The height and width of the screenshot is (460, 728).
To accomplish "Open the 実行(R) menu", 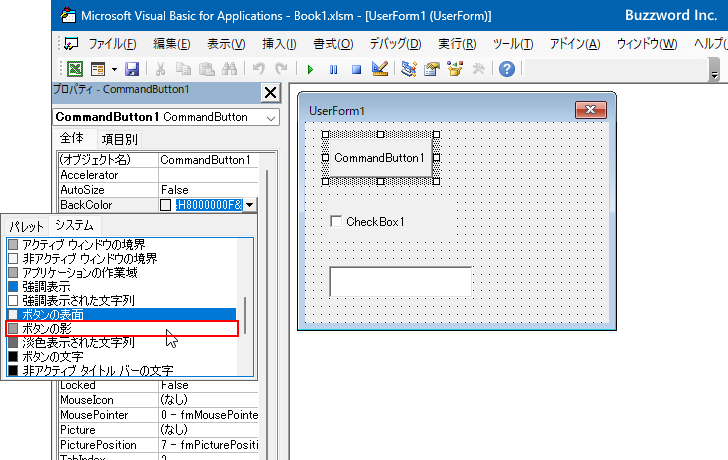I will coord(457,44).
